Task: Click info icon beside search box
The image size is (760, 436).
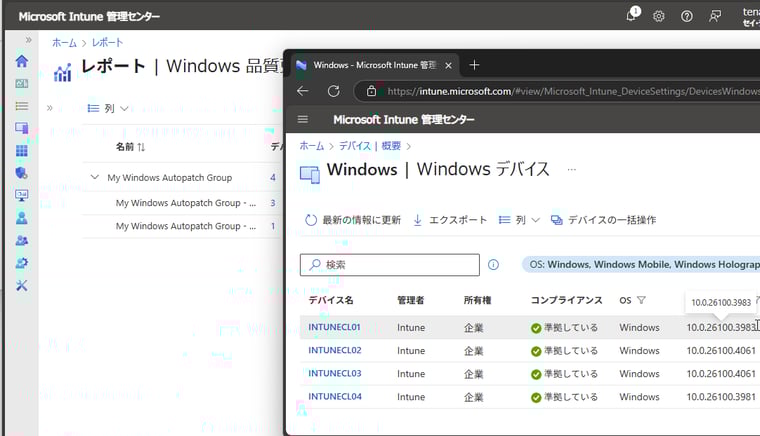Action: [x=493, y=265]
